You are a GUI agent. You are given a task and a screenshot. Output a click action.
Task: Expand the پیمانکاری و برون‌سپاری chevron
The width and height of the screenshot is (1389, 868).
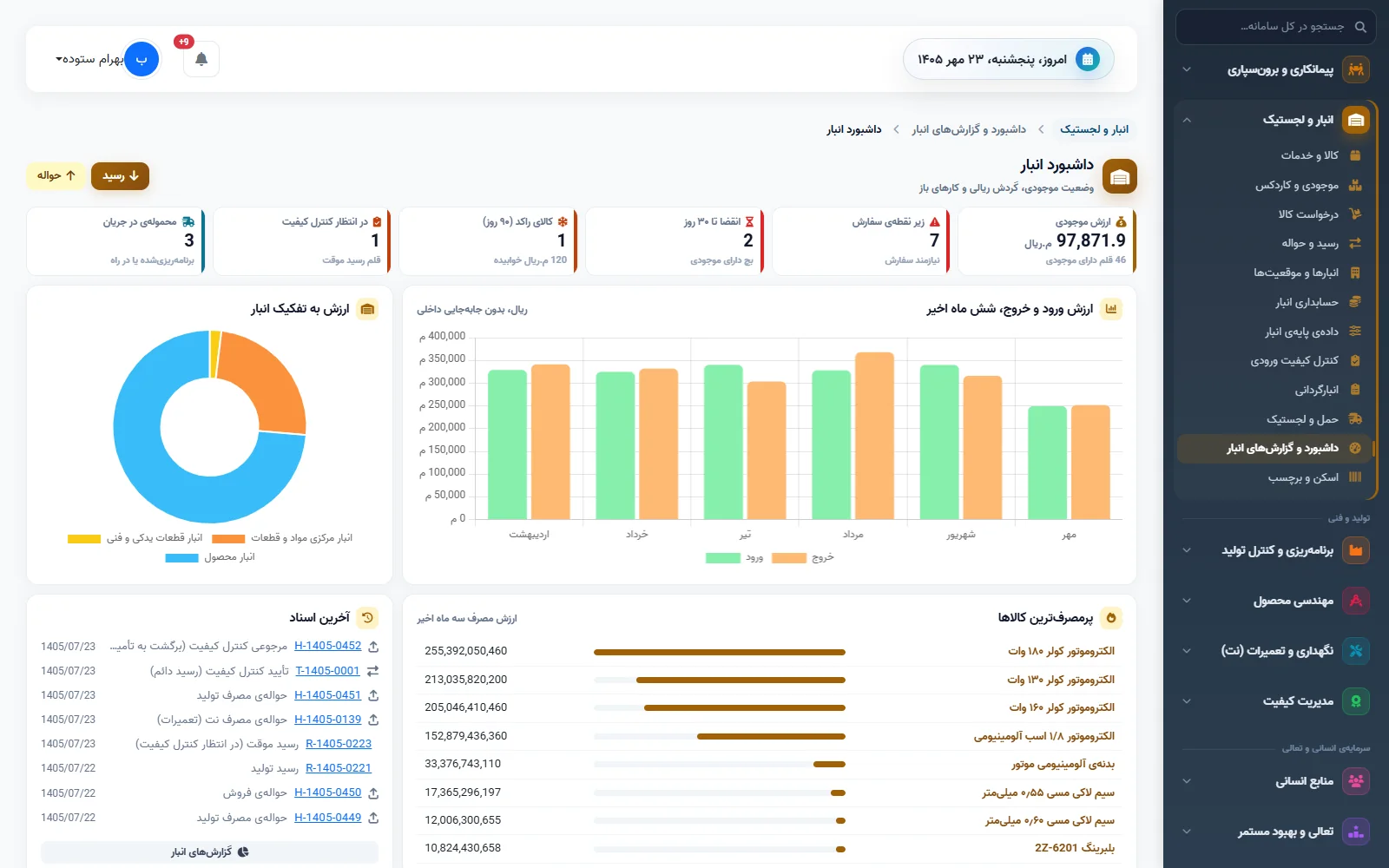click(x=1187, y=69)
